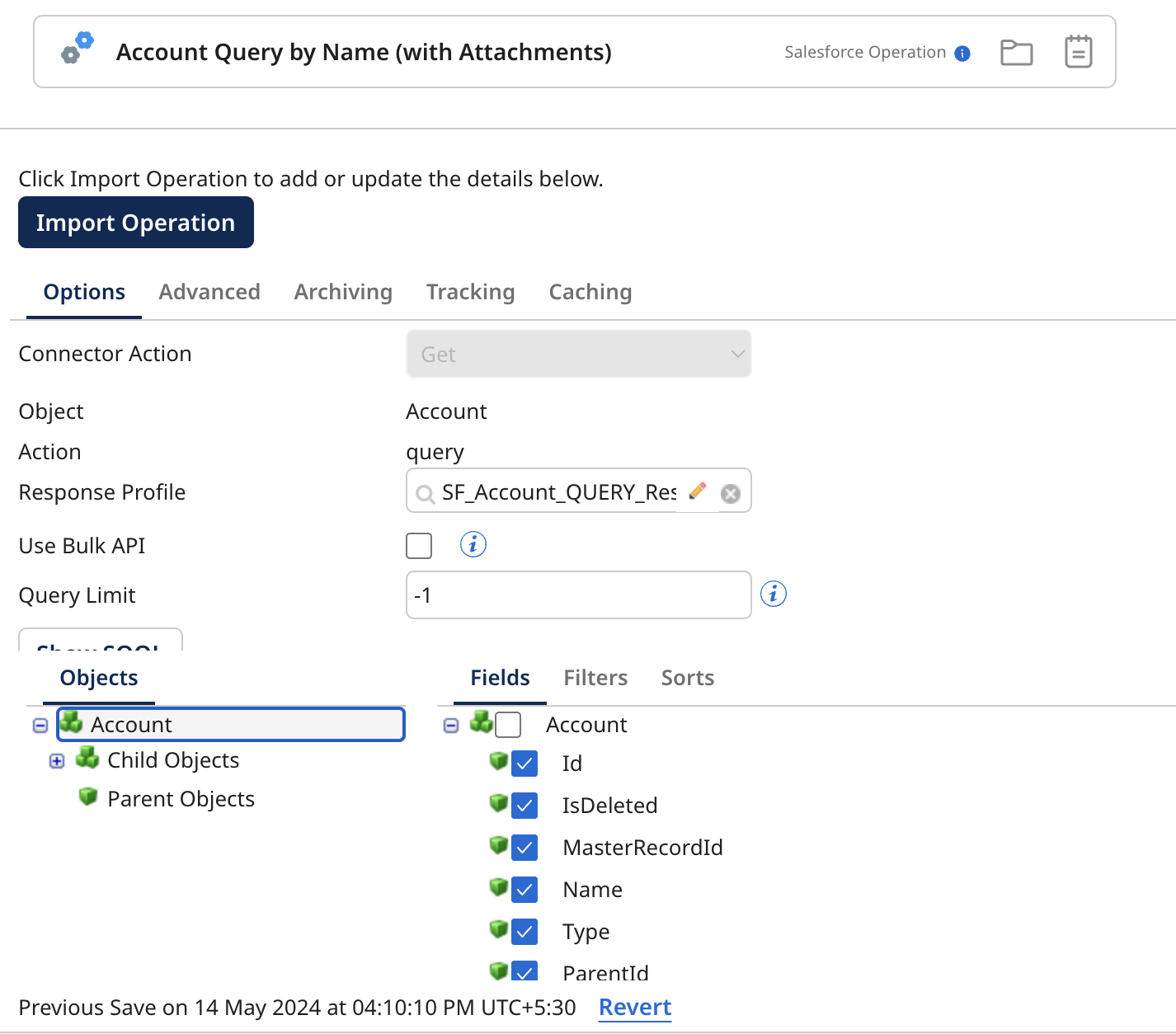Click the Salesforce Operation info icon
Screen dimensions: 1176x1034
click(962, 54)
